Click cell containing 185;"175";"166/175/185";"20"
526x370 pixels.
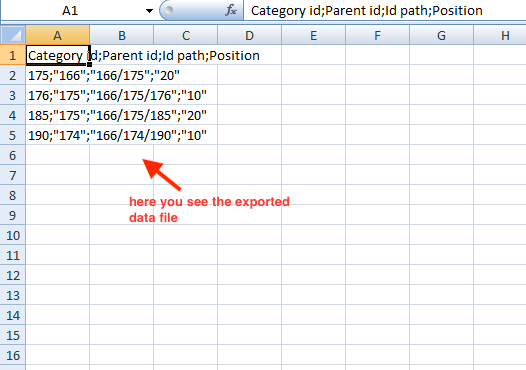pos(58,115)
